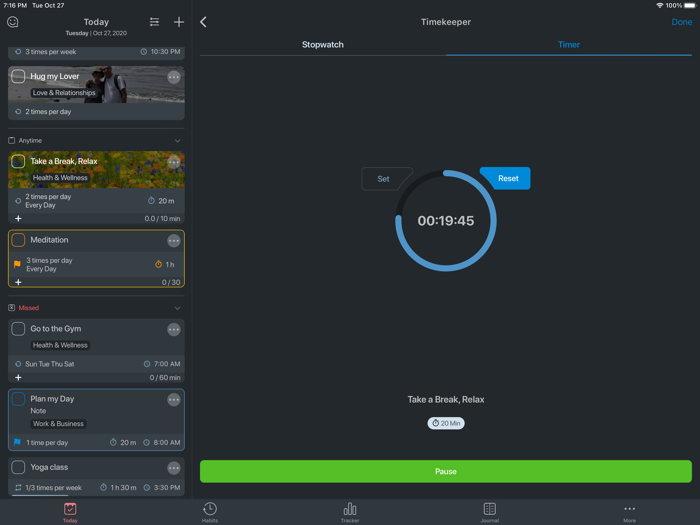Click the Yoga class repeat icon
The width and height of the screenshot is (700, 525).
pyautogui.click(x=18, y=488)
